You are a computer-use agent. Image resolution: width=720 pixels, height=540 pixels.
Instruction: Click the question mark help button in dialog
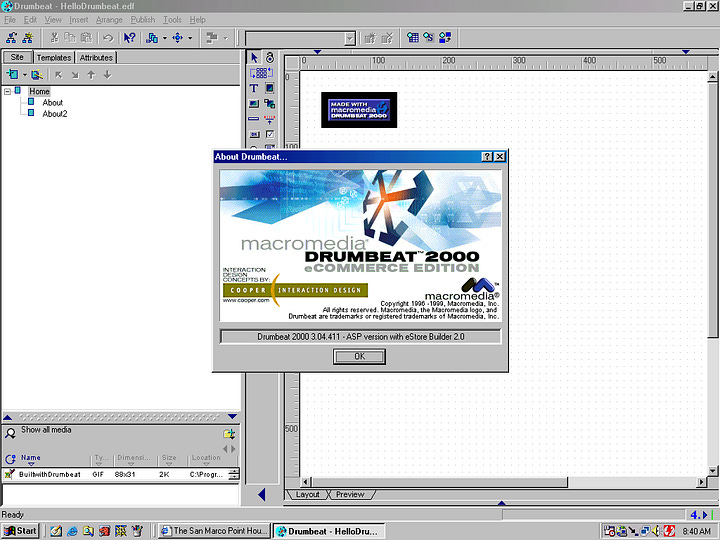point(487,157)
